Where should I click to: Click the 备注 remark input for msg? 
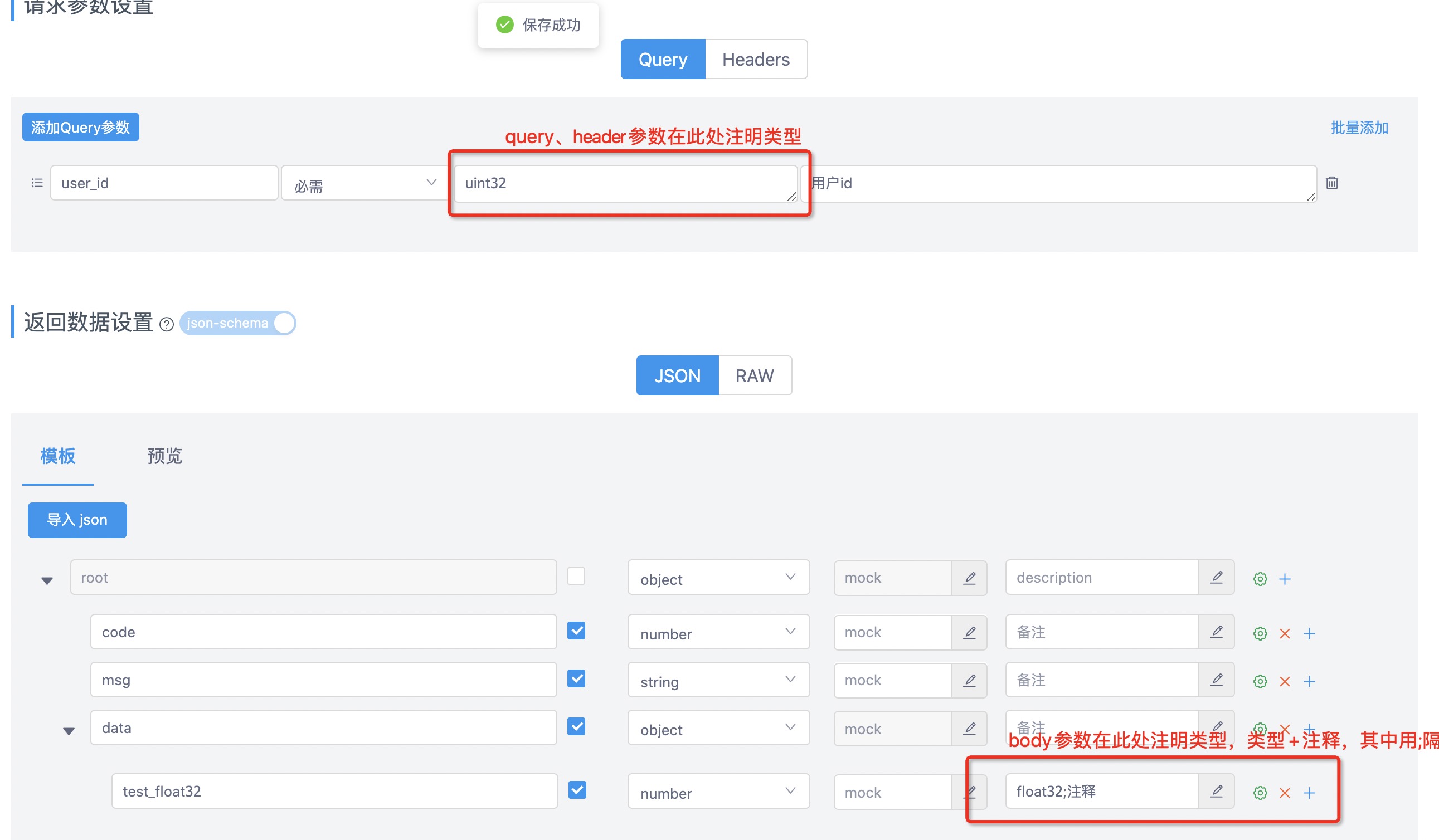[1102, 680]
